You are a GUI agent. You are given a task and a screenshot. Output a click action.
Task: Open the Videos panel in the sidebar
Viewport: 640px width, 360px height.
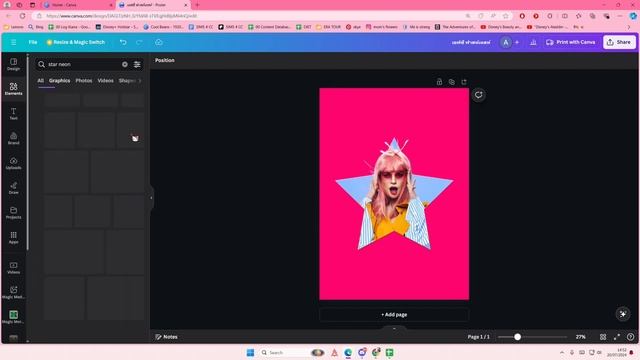pos(13,268)
